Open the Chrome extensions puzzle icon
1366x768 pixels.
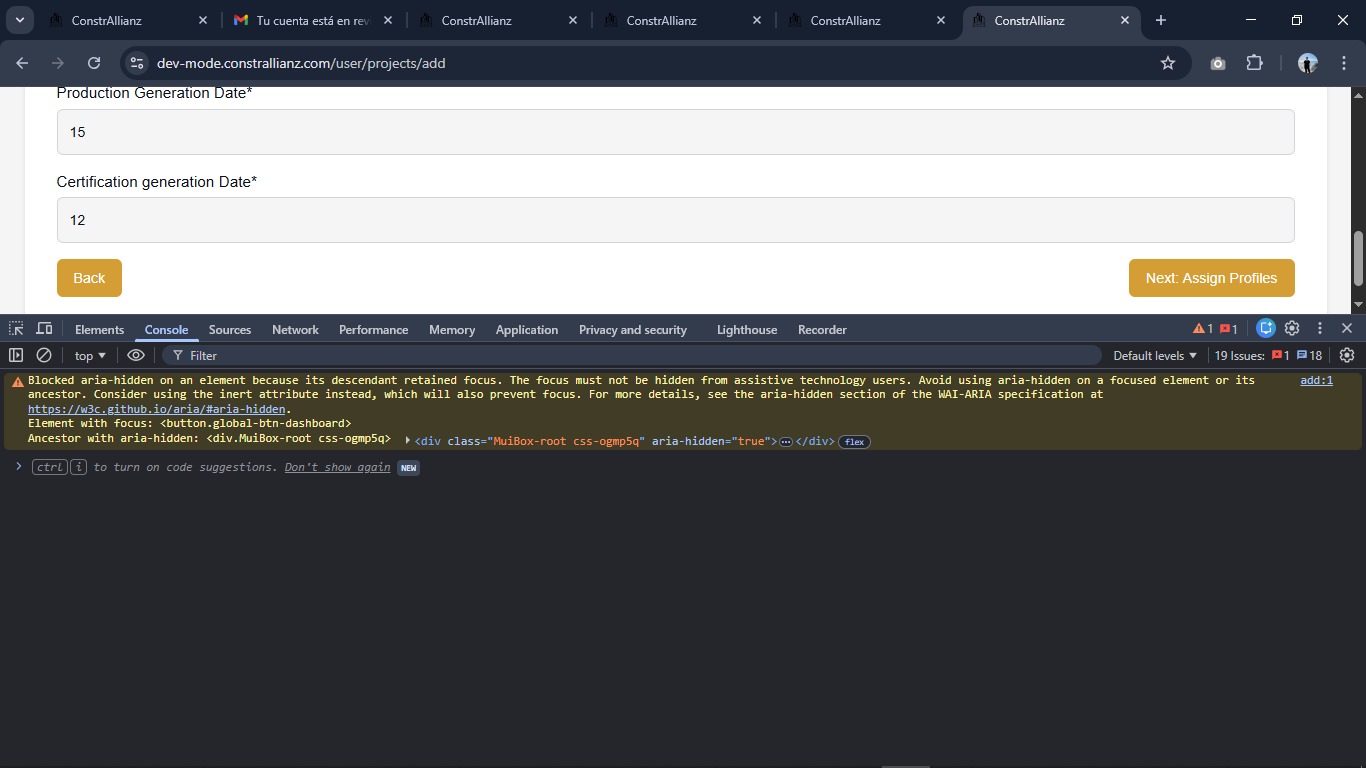(1254, 63)
